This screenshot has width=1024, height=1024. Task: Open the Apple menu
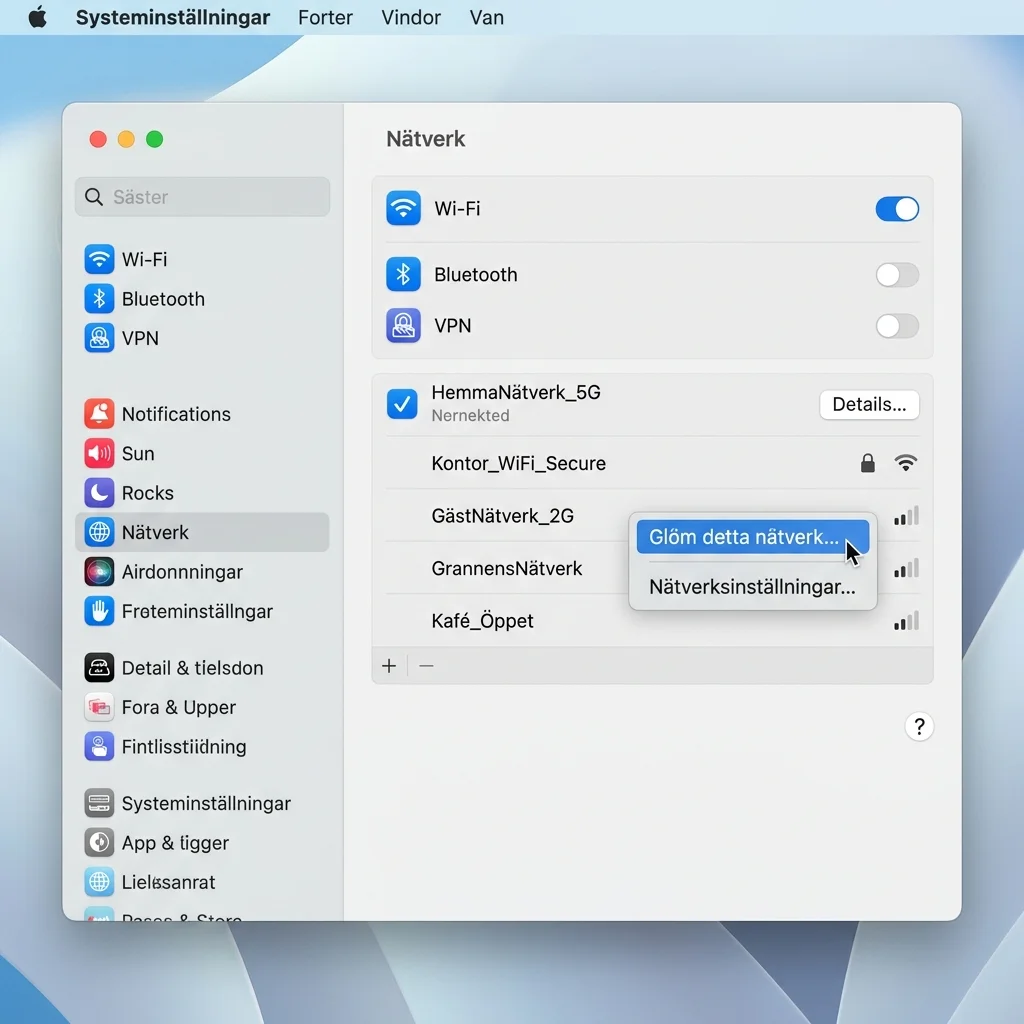coord(38,17)
